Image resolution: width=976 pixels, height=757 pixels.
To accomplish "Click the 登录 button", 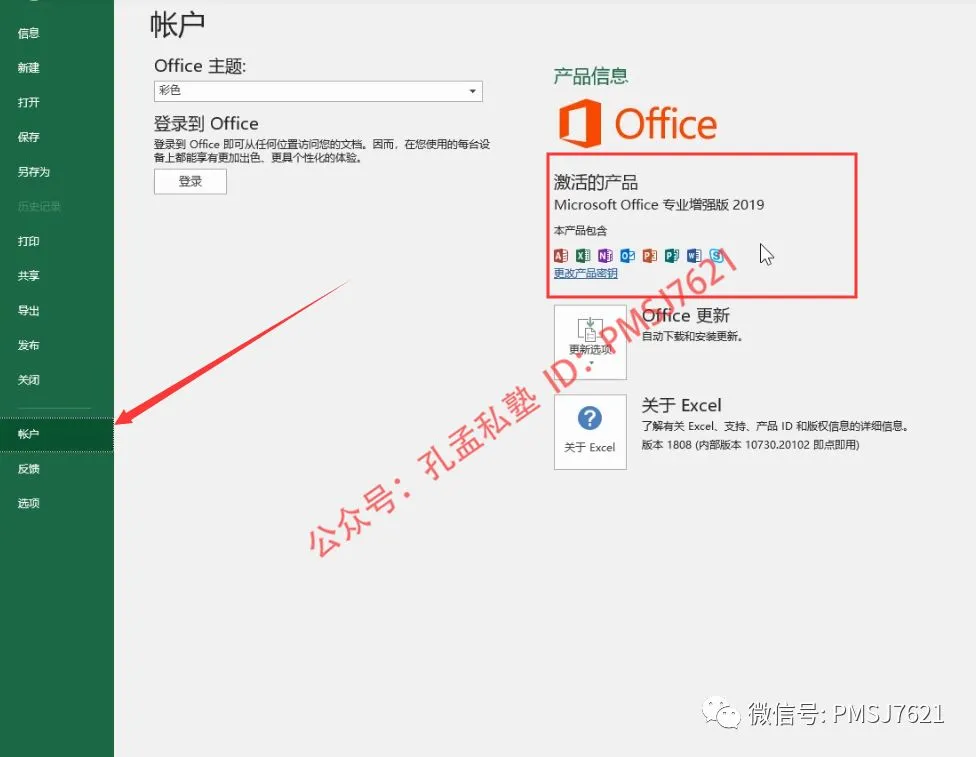I will point(190,182).
